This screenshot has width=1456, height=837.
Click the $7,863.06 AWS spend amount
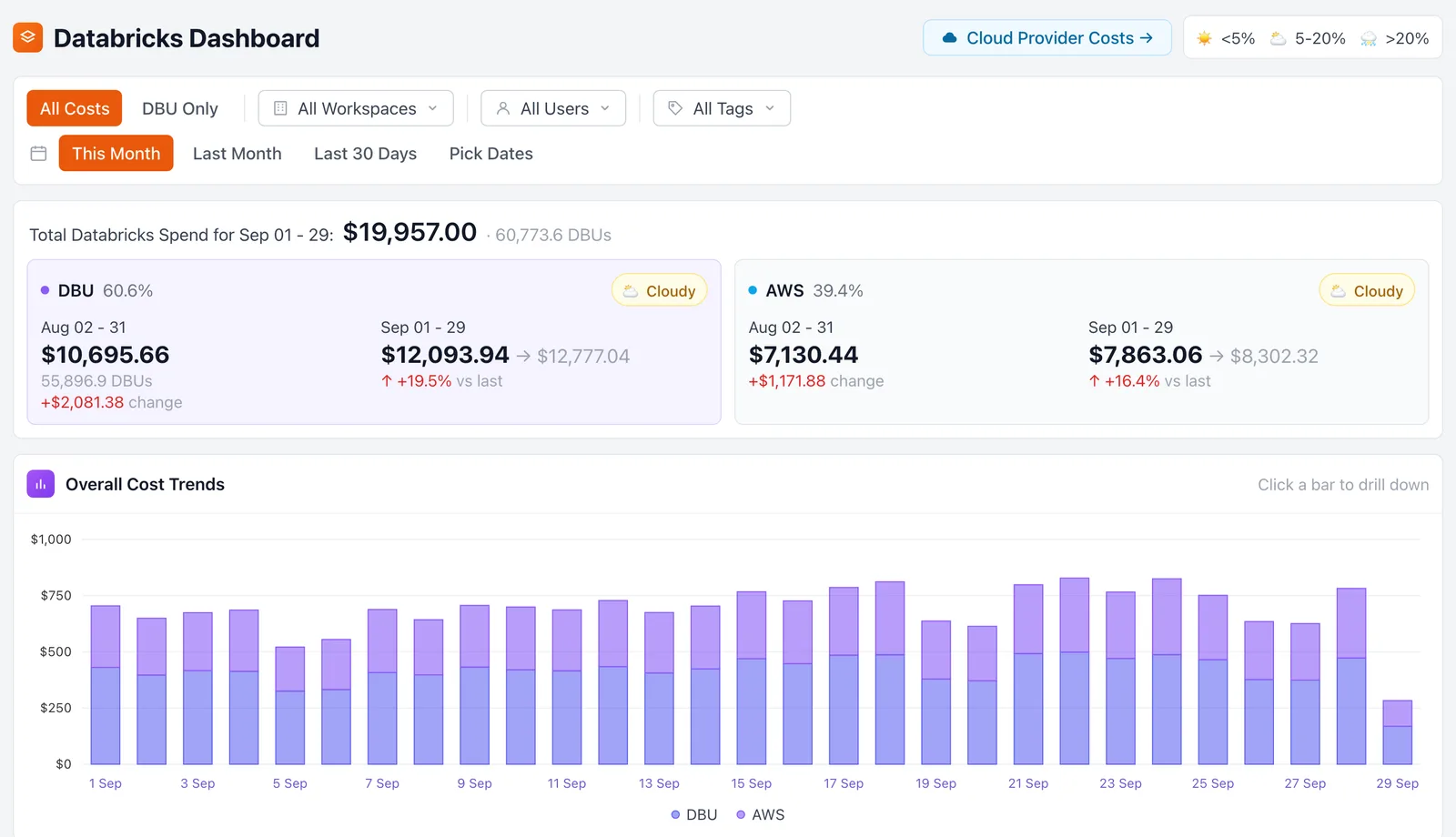coord(1146,355)
